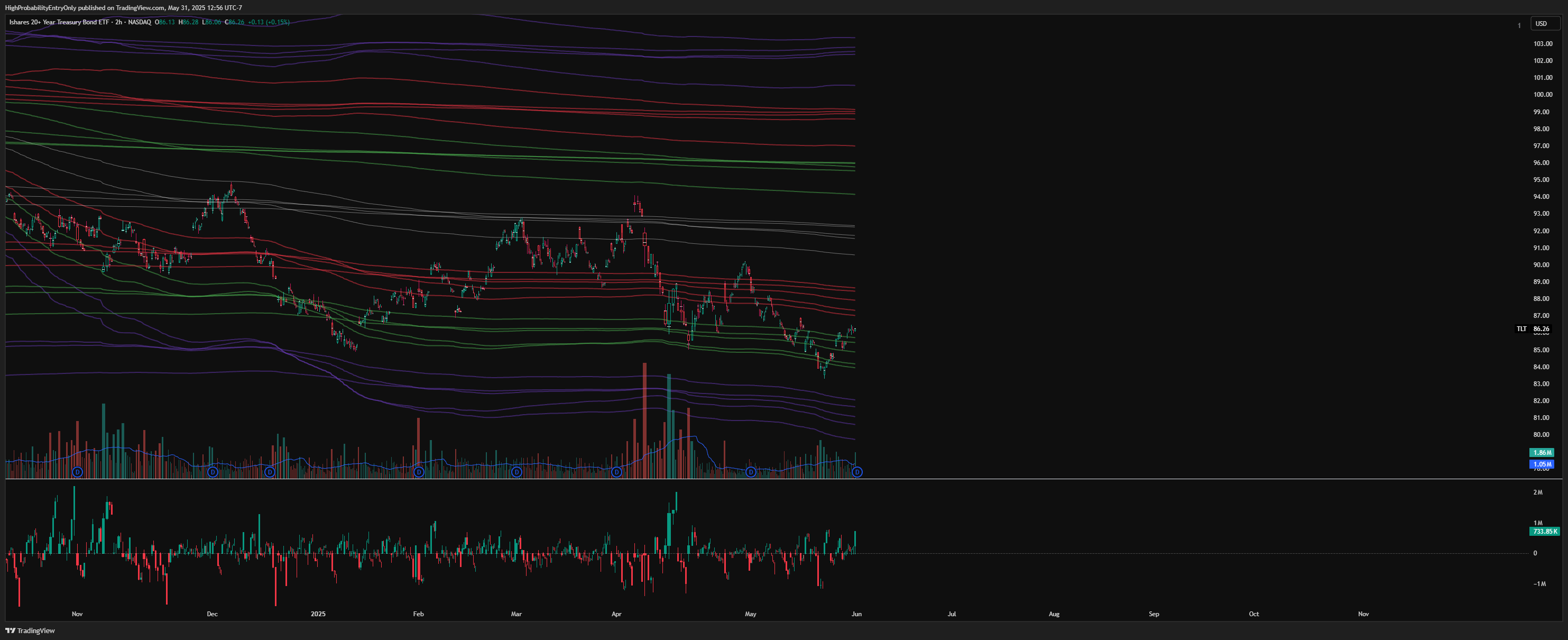
Task: Click the 2M label on indicator axis
Action: coord(1537,492)
